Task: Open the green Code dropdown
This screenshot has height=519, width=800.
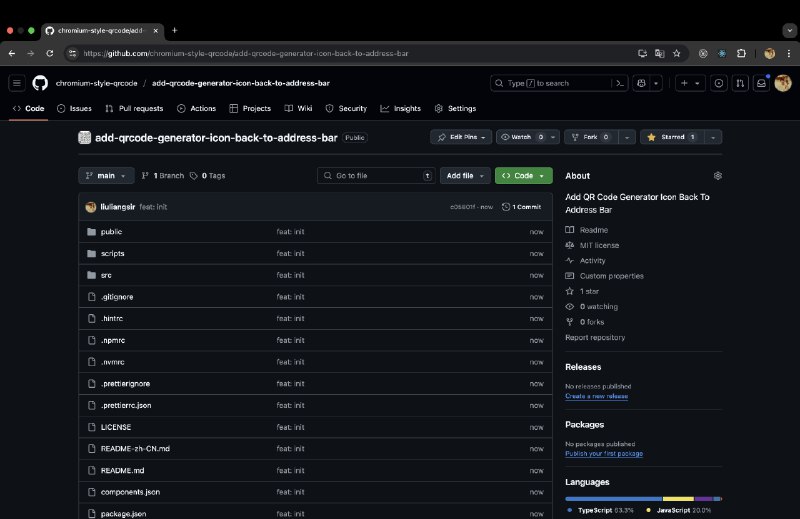Action: pyautogui.click(x=523, y=175)
